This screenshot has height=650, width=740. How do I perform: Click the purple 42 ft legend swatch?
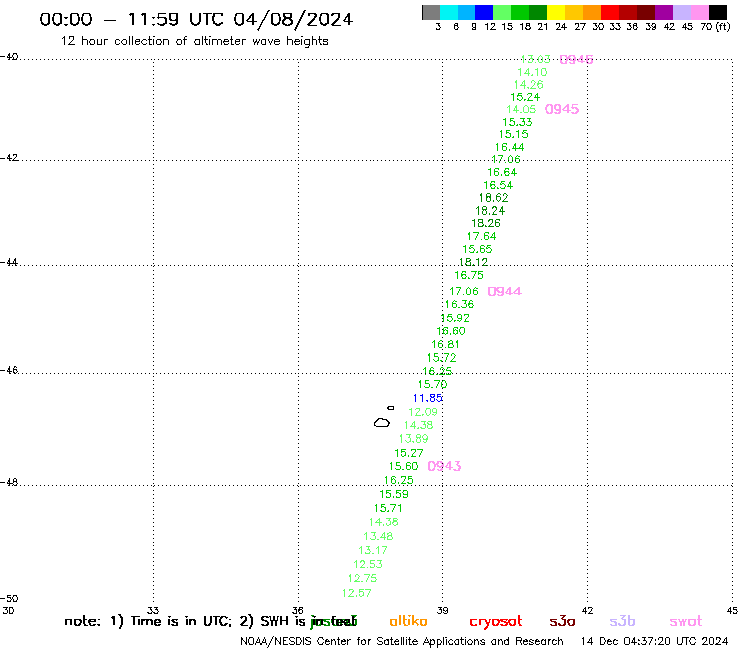click(x=664, y=12)
